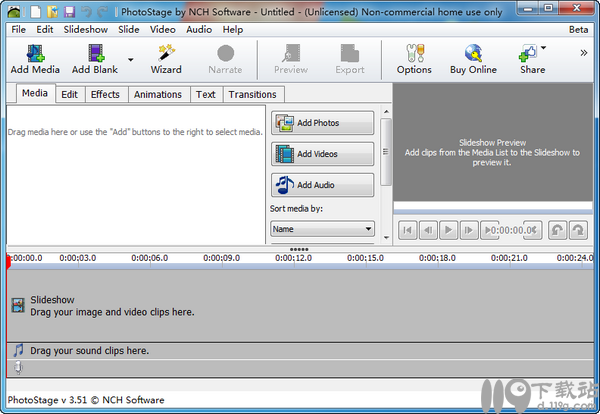
Task: Click the rotate left preview button
Action: click(557, 230)
